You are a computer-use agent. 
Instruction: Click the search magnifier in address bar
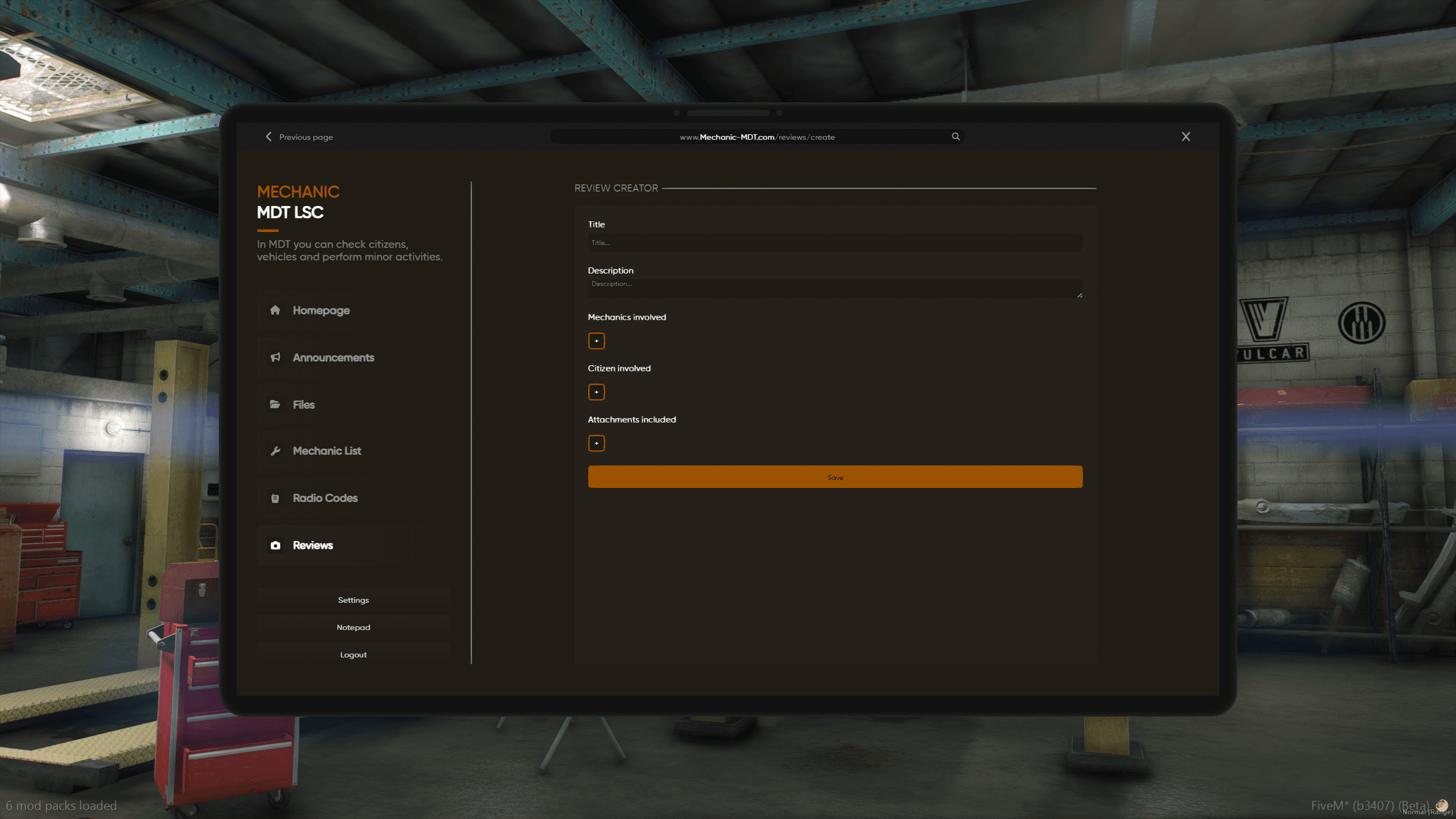955,136
